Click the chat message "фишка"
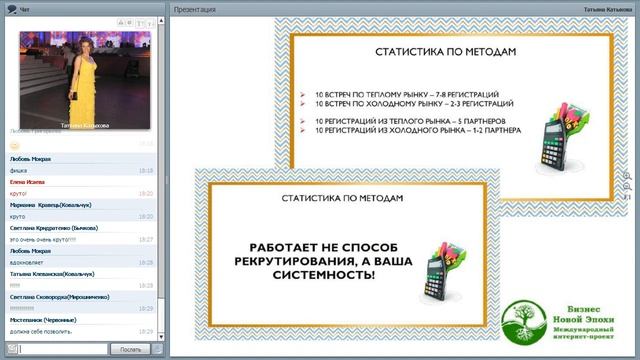 coord(18,171)
